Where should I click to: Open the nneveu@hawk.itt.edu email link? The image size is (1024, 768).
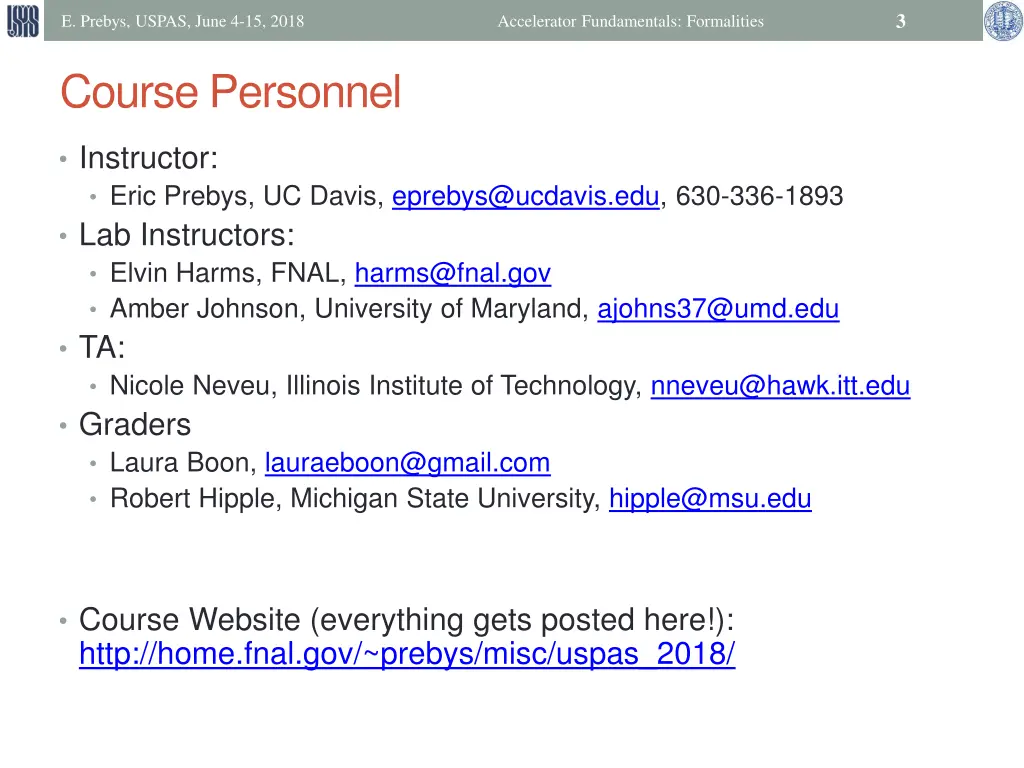point(780,385)
